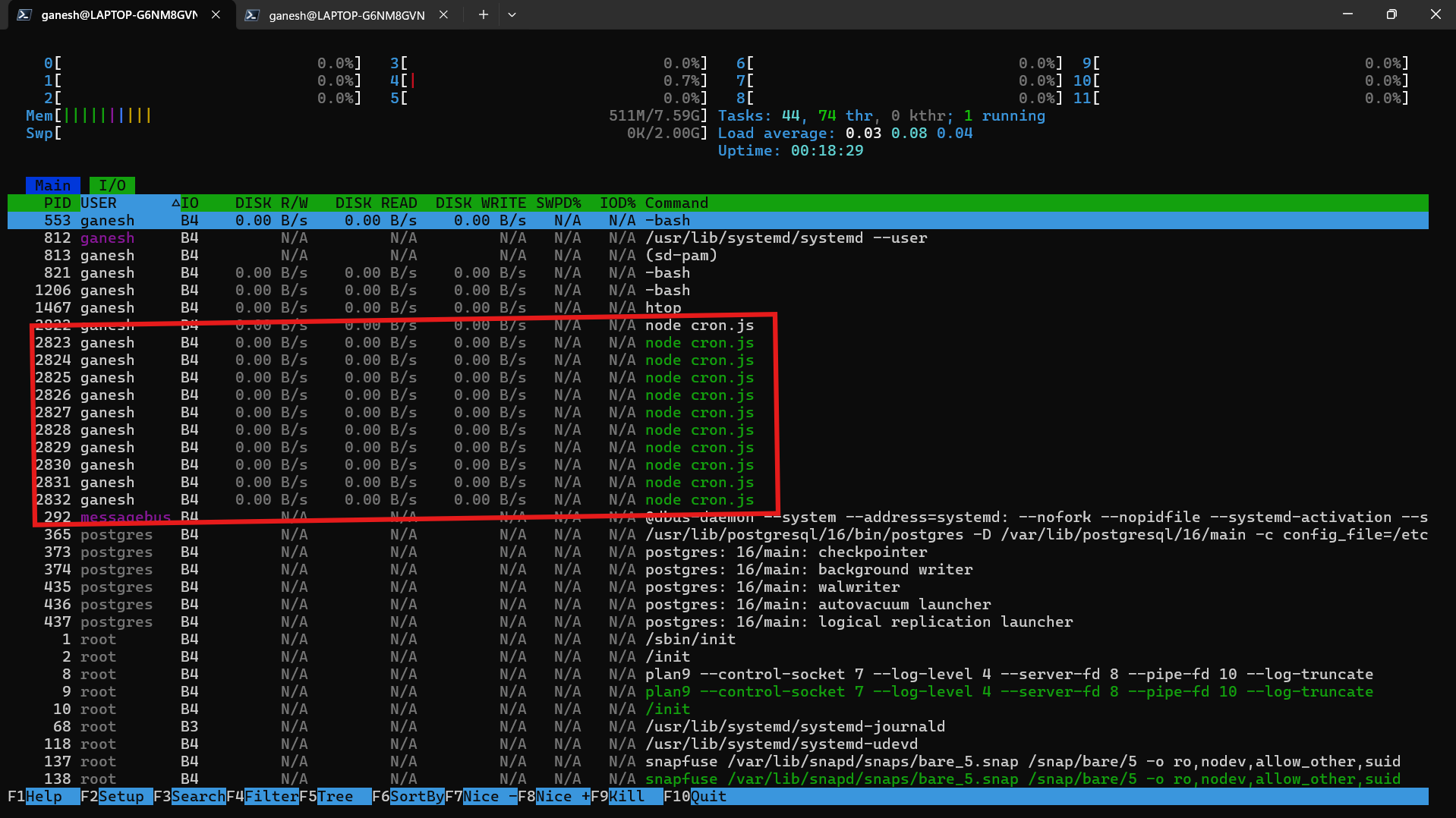
Task: Click F8 Nice + to raise niceness
Action: pyautogui.click(x=553, y=796)
